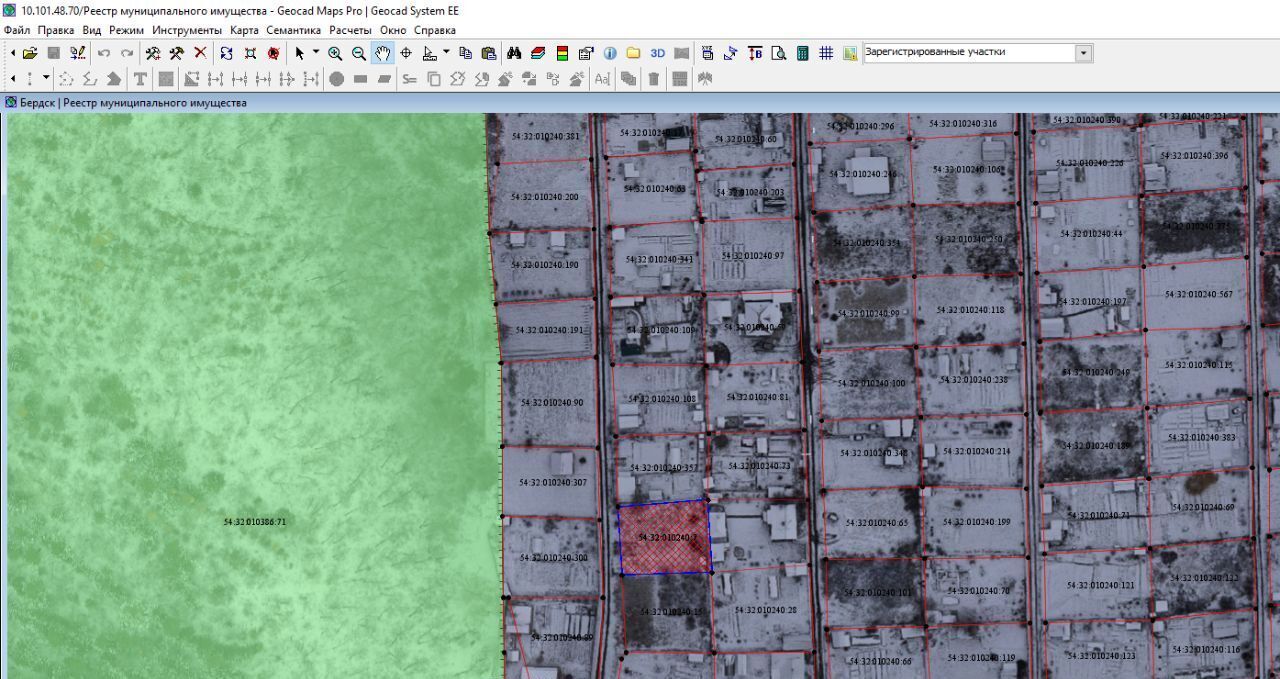Click parcel label 54:32:010386:71 in green area
The image size is (1280, 679).
coord(254,522)
